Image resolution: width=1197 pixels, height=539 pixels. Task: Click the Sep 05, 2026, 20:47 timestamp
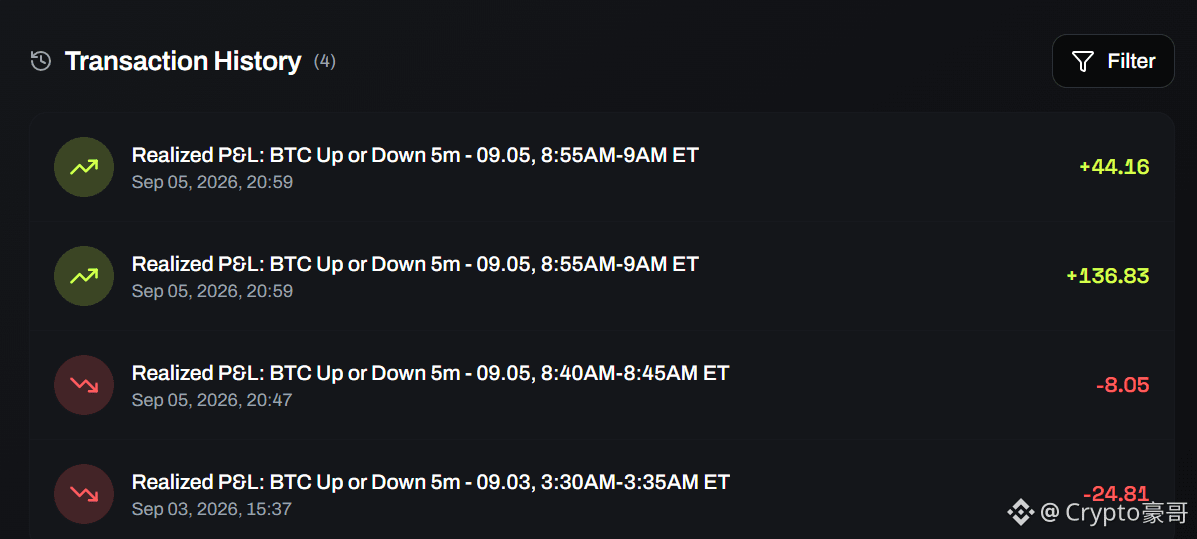click(x=211, y=400)
